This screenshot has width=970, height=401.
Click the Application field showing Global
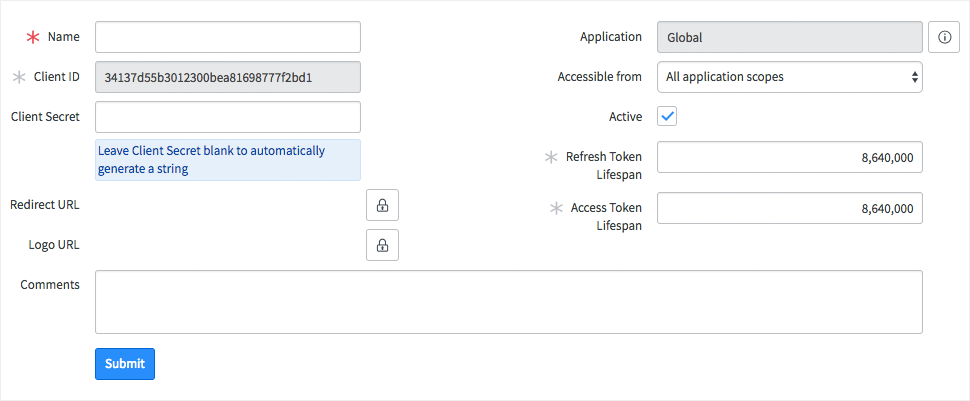click(789, 37)
